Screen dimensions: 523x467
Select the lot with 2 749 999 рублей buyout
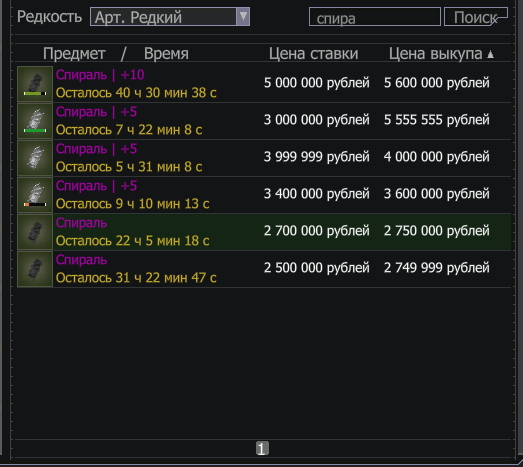tap(264, 269)
